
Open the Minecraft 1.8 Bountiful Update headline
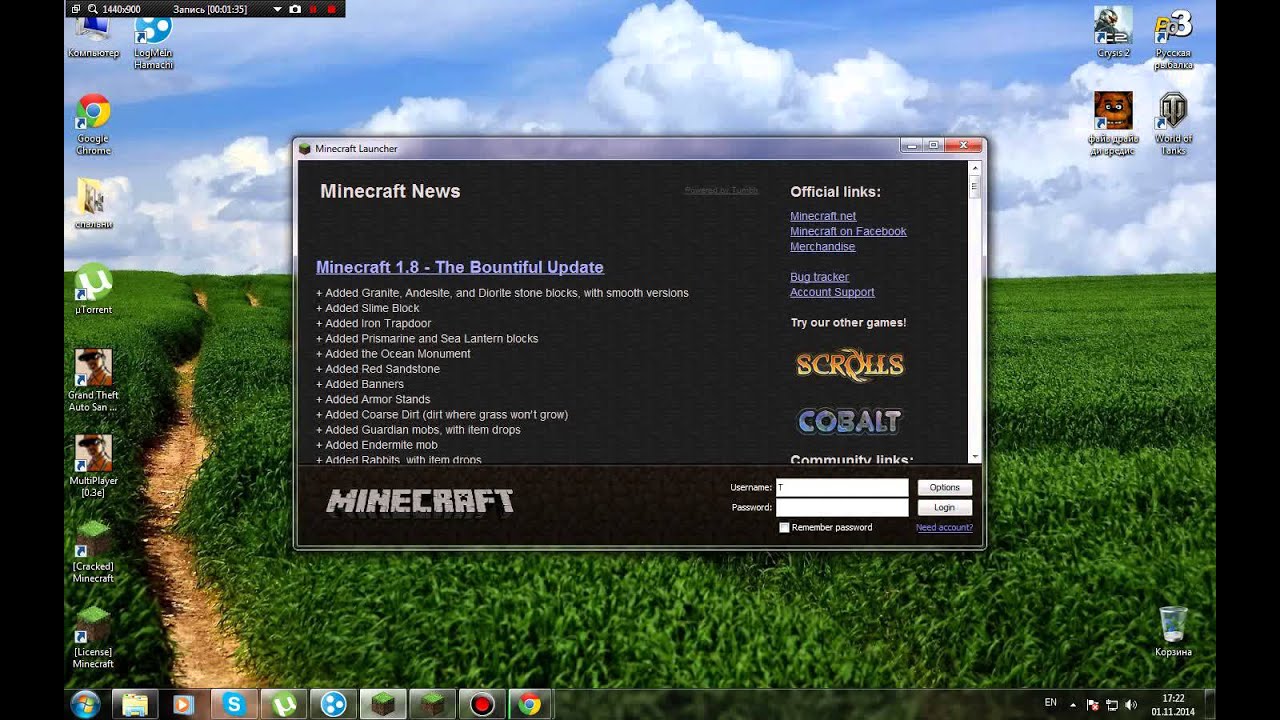coord(460,267)
